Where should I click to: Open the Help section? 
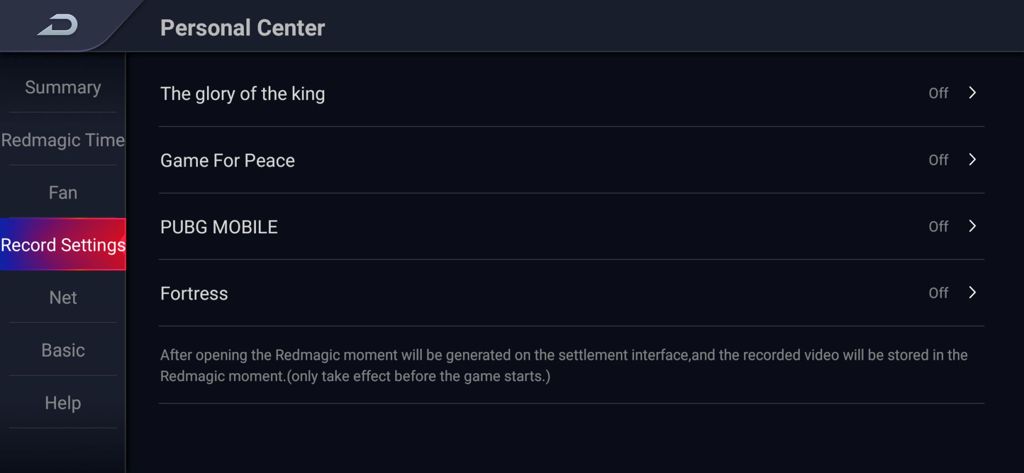[x=63, y=402]
